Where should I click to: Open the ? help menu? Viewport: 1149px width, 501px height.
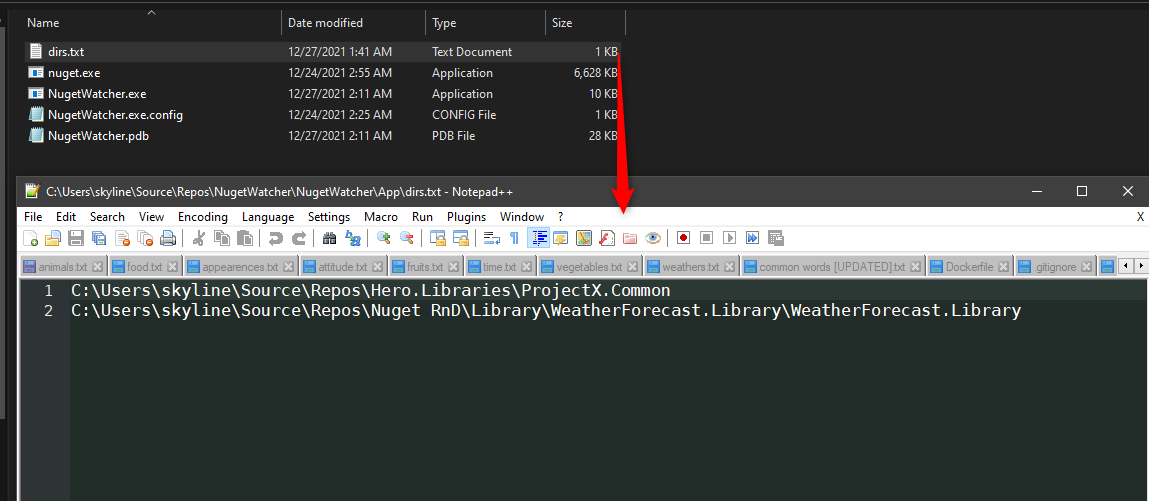point(561,217)
